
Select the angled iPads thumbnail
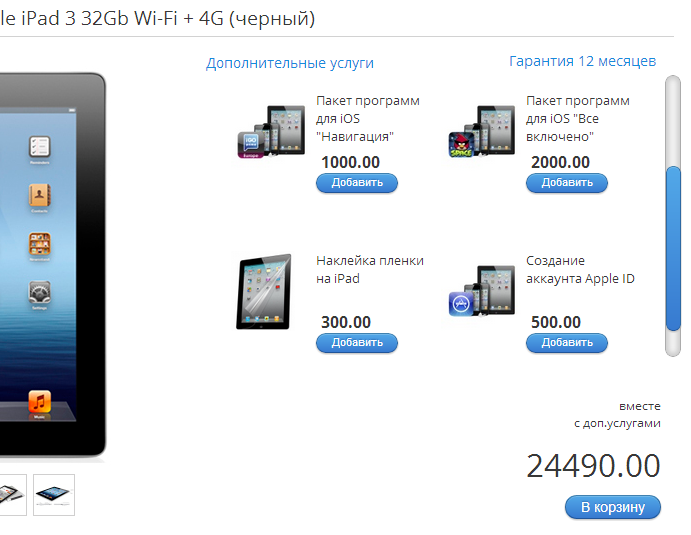[x=12, y=494]
